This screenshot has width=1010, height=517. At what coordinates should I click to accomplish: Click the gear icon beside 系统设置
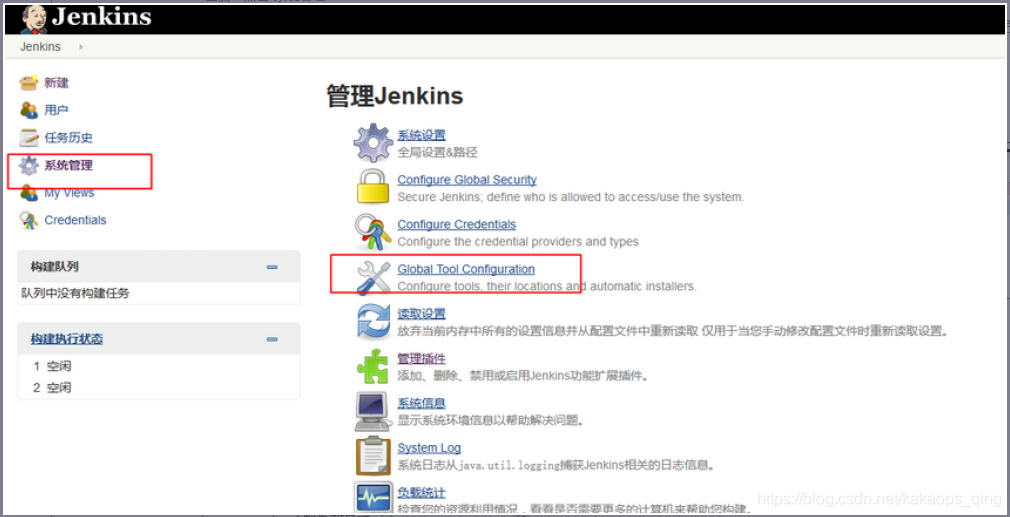[373, 143]
